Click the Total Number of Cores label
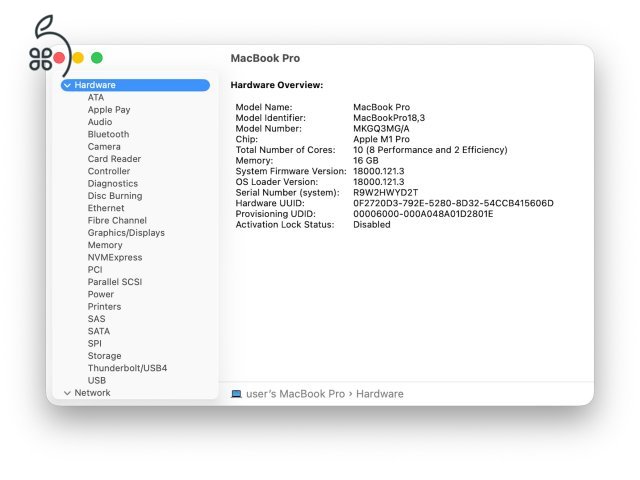The width and height of the screenshot is (640, 480). [x=285, y=150]
